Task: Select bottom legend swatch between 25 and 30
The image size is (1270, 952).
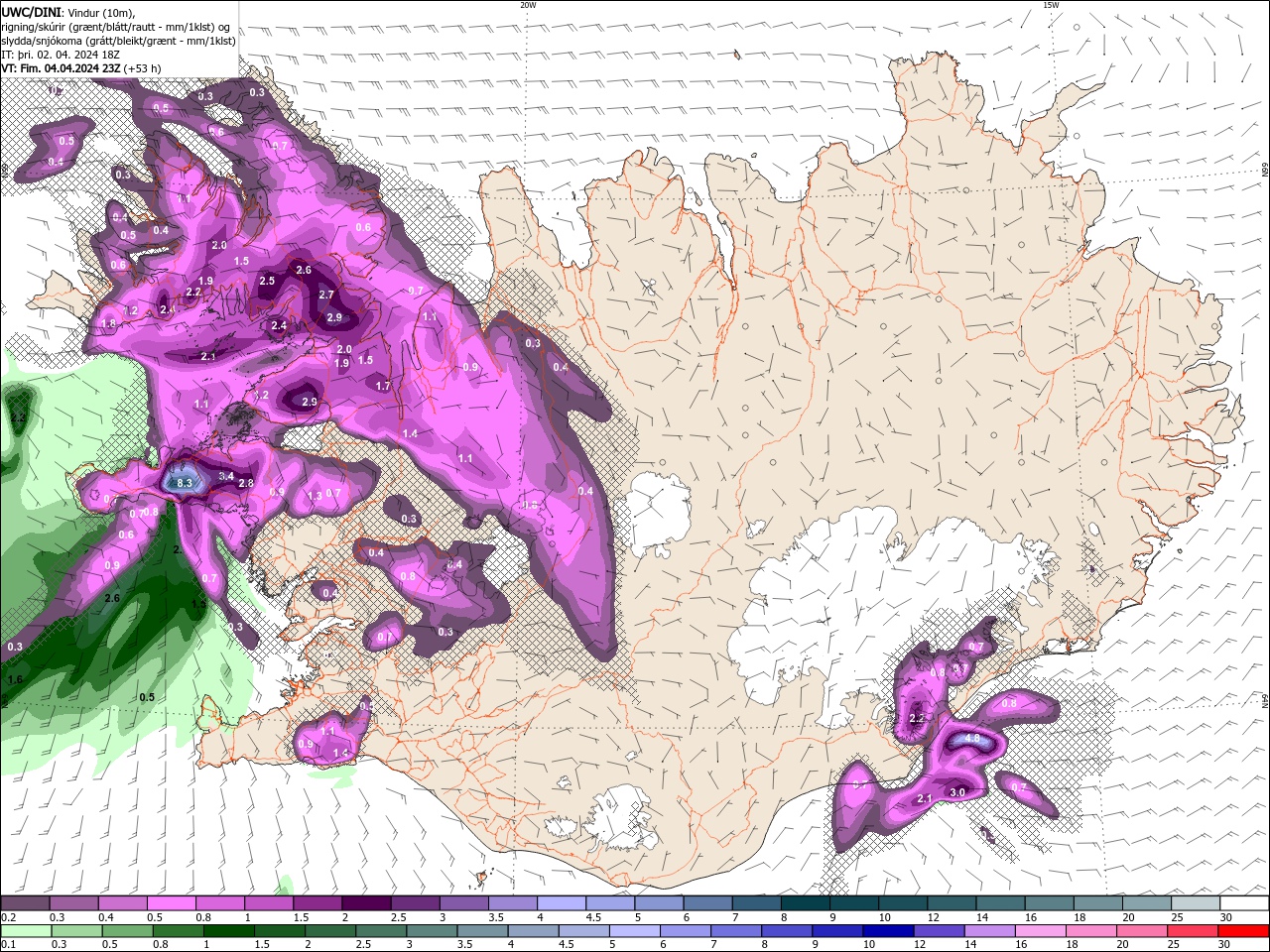Action: pos(1194,931)
